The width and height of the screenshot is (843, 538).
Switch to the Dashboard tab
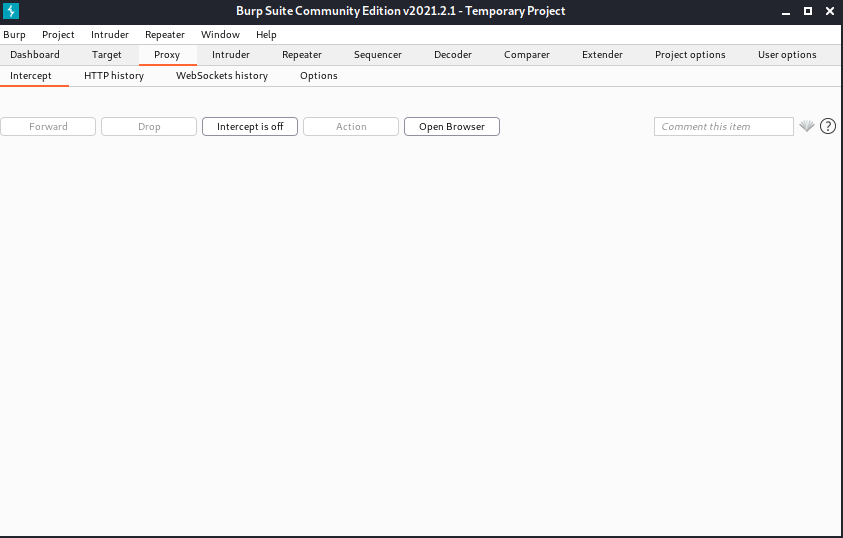click(35, 55)
